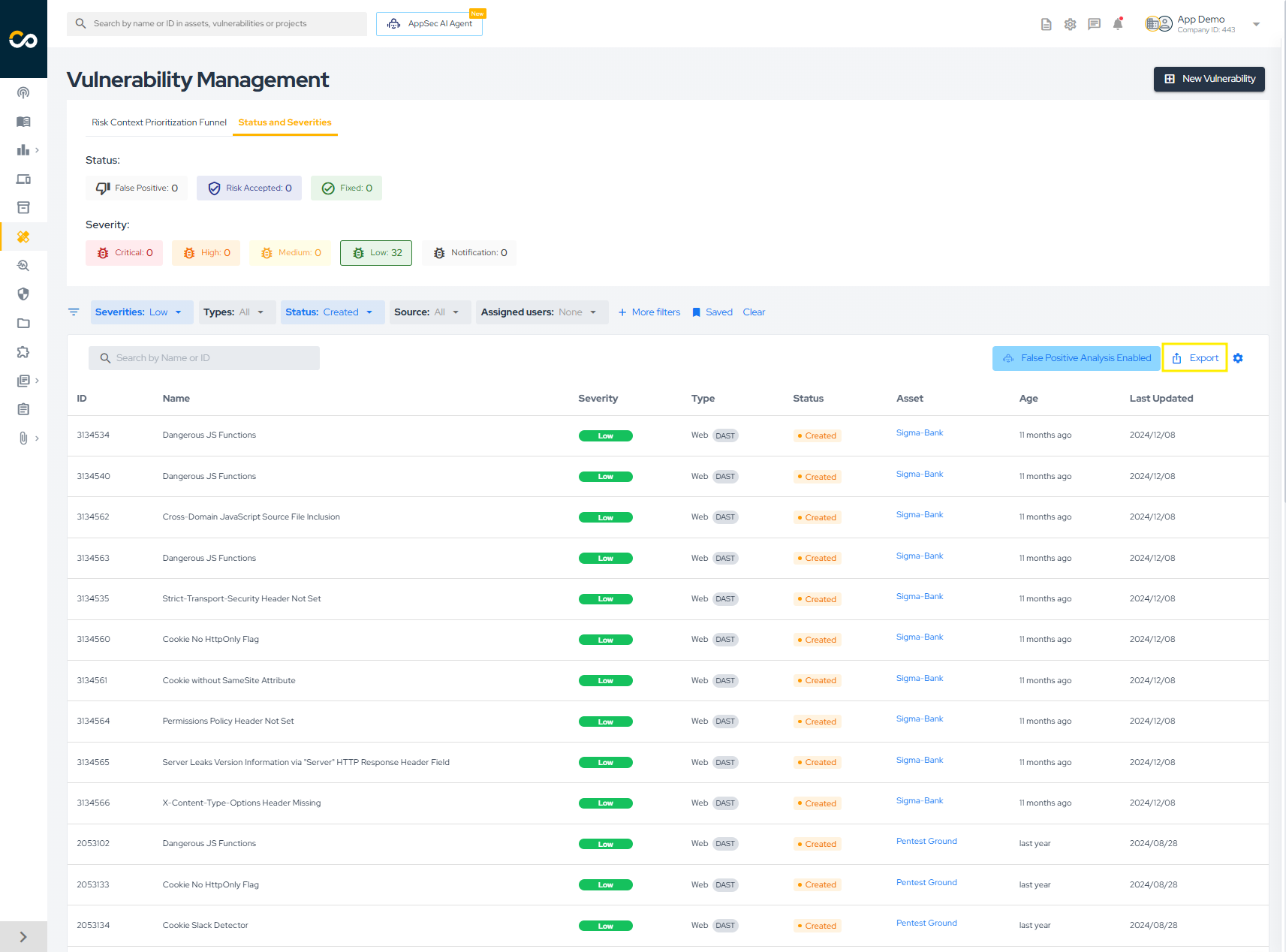Click the table column settings gear icon
This screenshot has height=952, width=1286.
pos(1238,358)
